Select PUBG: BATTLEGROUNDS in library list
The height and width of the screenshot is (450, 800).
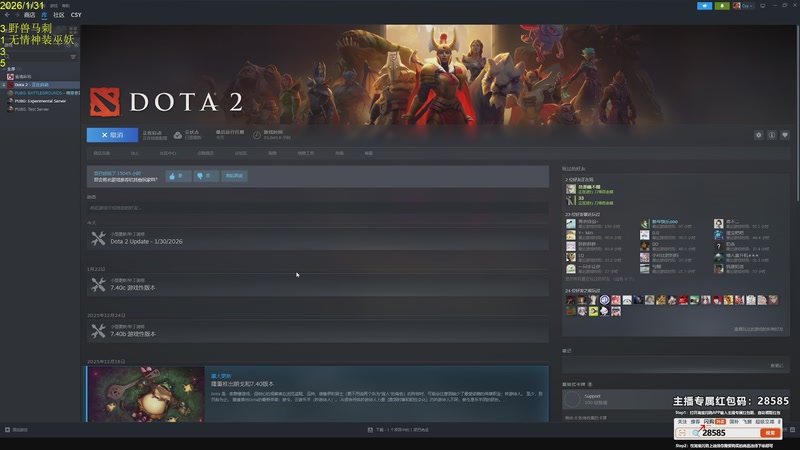coord(40,93)
